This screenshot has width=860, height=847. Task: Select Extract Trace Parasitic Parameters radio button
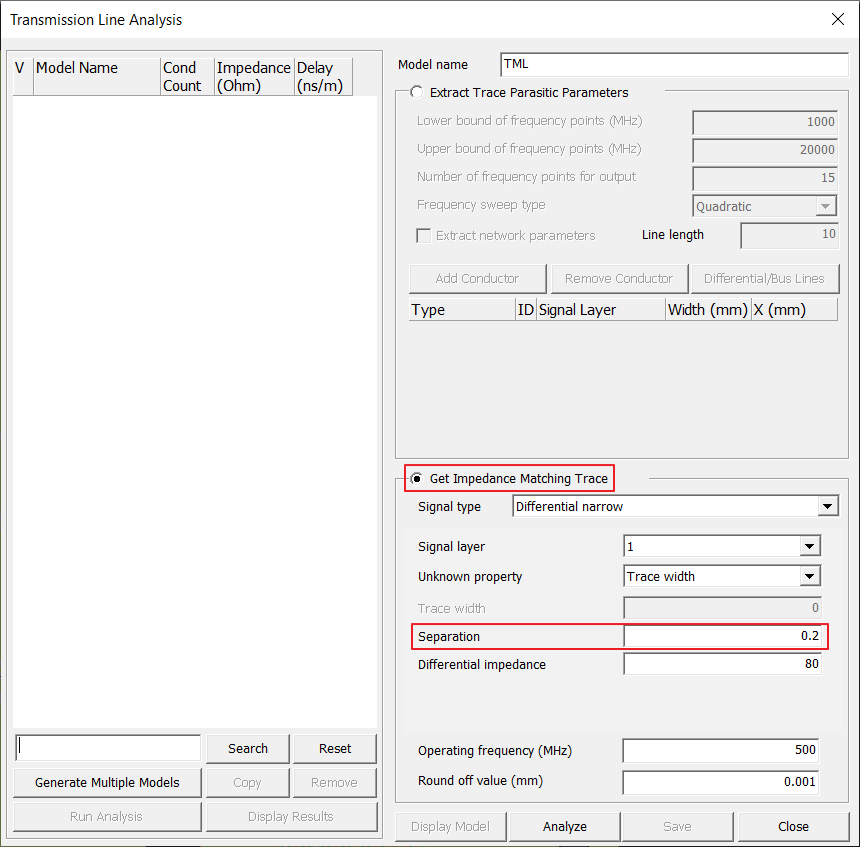point(416,92)
